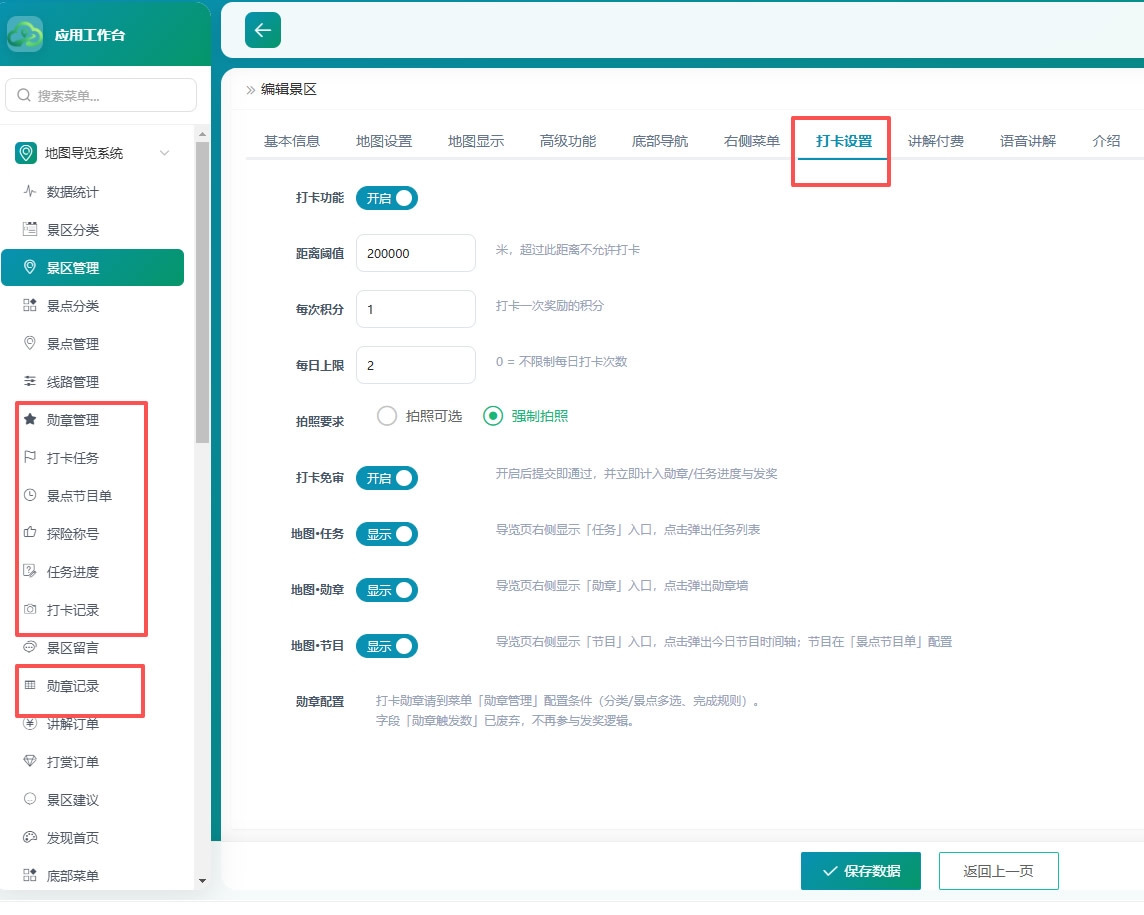
Task: Click the 数据统计 pulse icon
Action: [x=30, y=191]
